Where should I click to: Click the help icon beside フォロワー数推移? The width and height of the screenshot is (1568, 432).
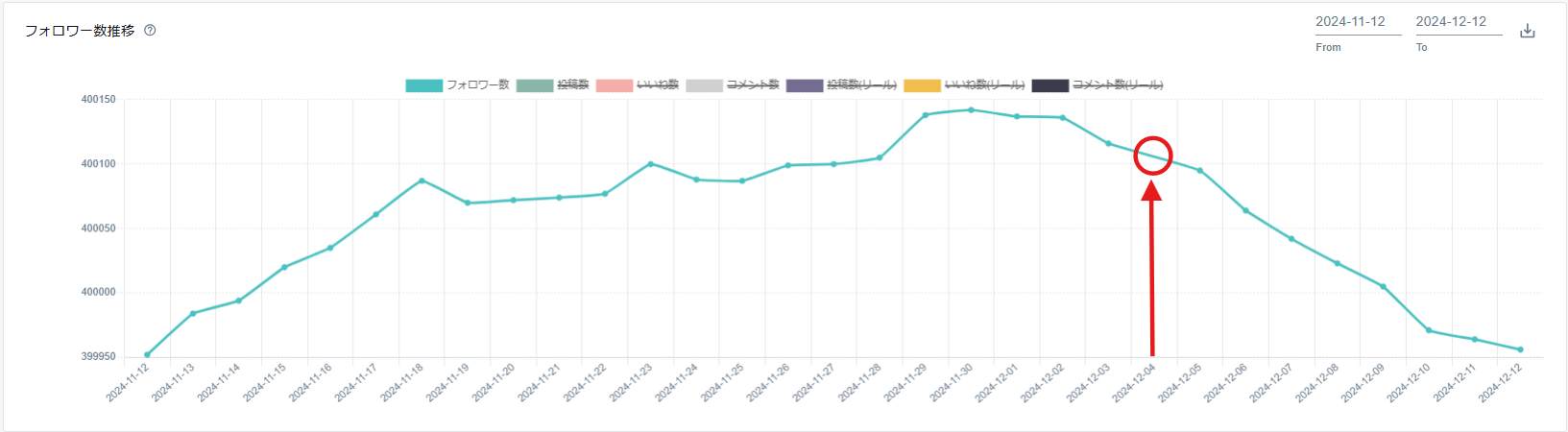[x=150, y=30]
